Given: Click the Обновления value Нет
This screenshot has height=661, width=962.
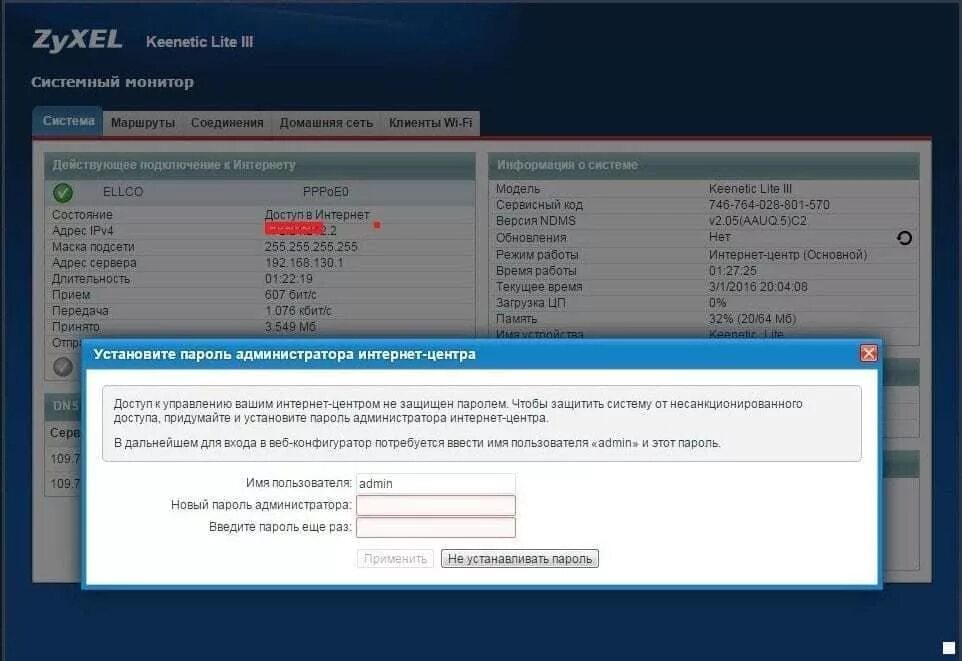Looking at the screenshot, I should pyautogui.click(x=720, y=237).
